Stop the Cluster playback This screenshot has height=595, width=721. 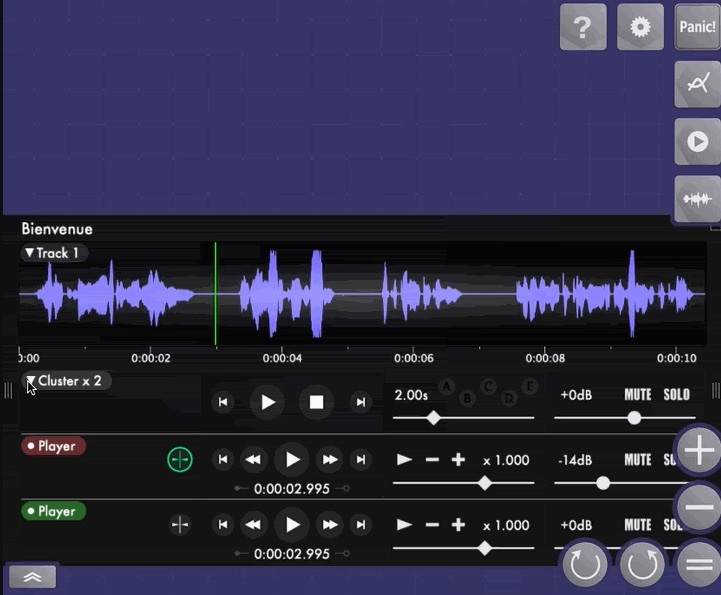316,402
